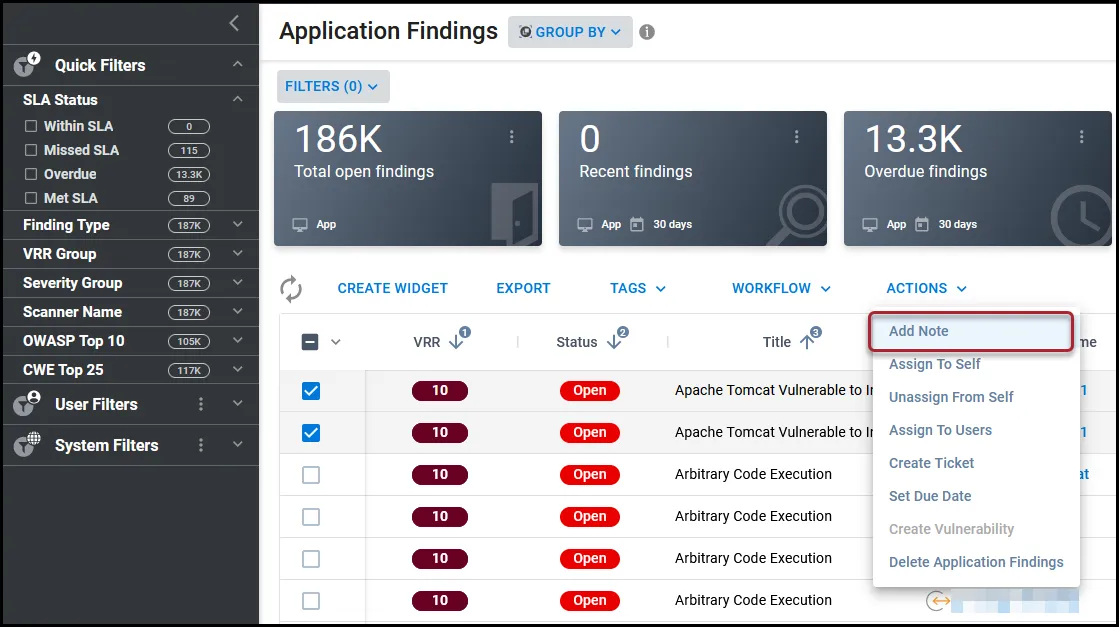The image size is (1119, 627).
Task: Open selection options arrow beside header checkbox
Action: click(335, 342)
